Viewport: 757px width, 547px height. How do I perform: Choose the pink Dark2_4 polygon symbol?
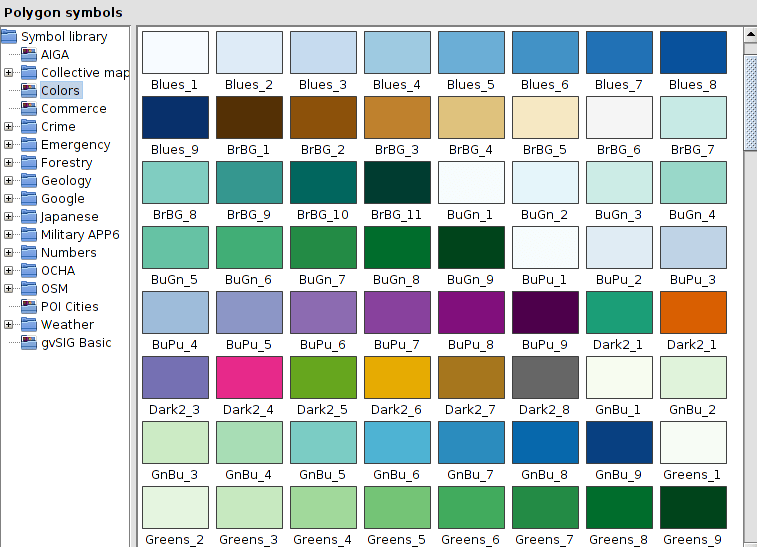249,377
